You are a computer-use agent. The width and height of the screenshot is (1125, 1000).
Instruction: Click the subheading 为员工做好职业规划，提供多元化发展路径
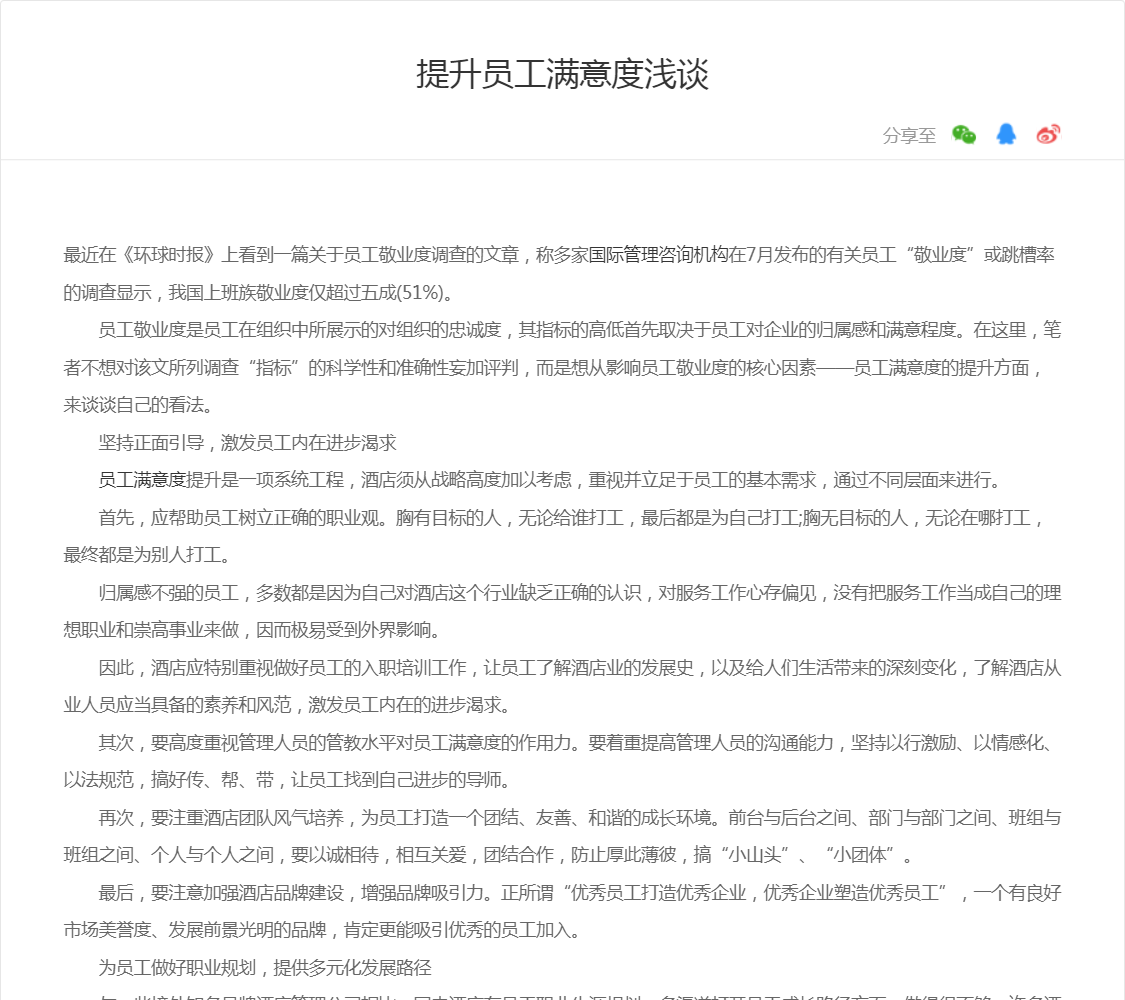coord(265,968)
